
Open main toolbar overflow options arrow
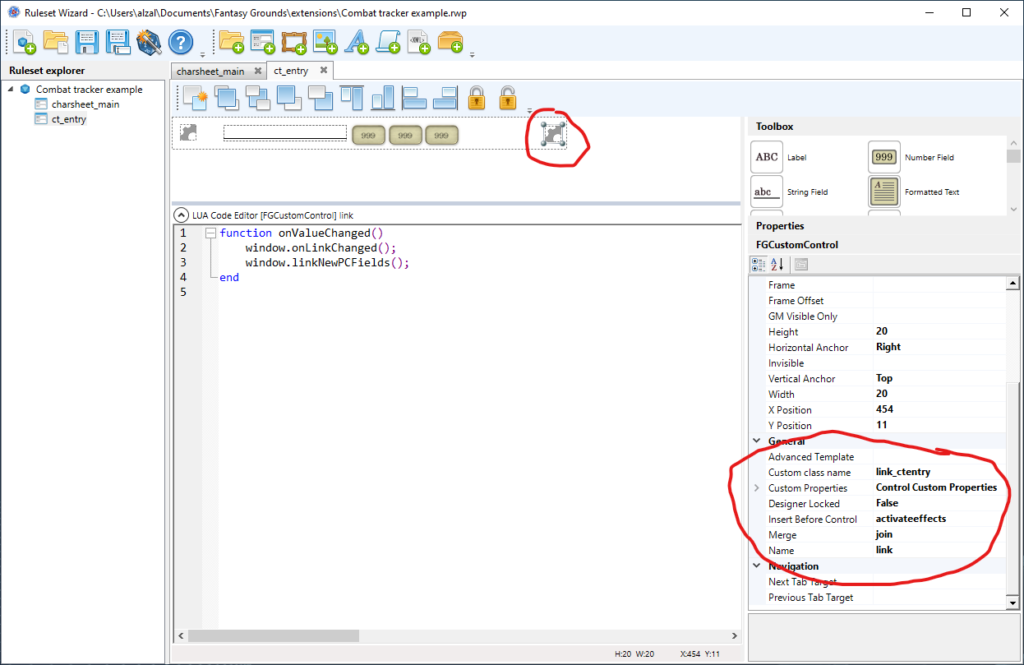point(202,55)
